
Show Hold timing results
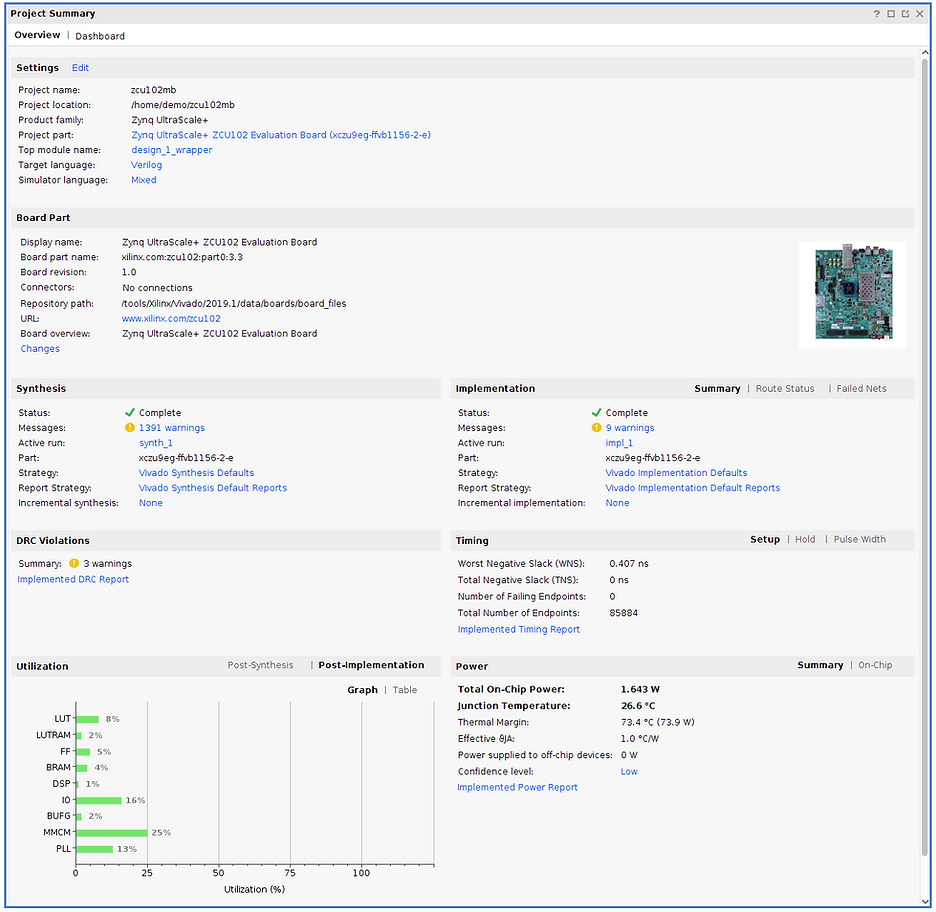click(805, 539)
